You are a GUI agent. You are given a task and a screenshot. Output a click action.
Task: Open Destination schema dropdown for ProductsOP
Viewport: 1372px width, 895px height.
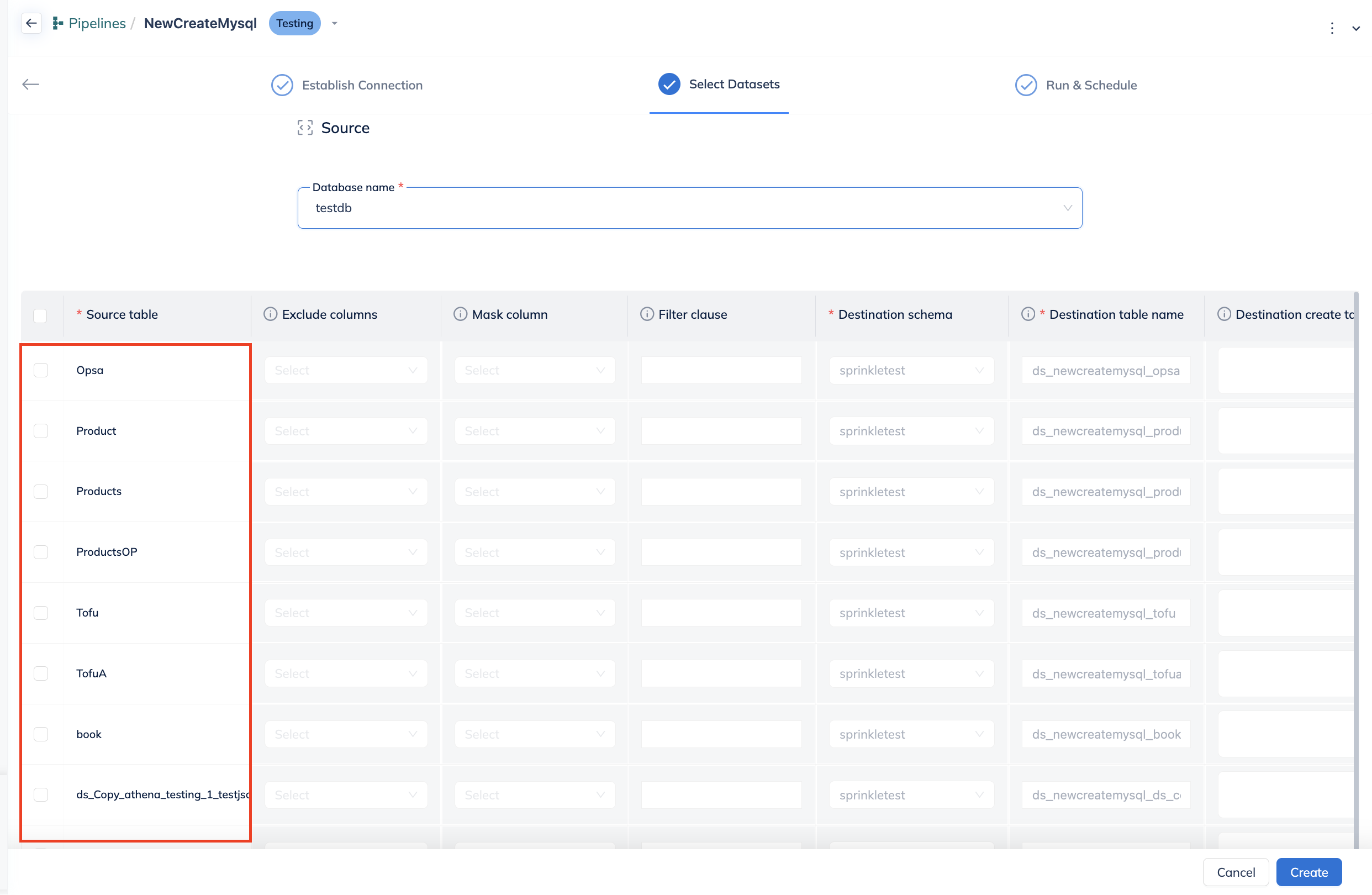pos(911,552)
